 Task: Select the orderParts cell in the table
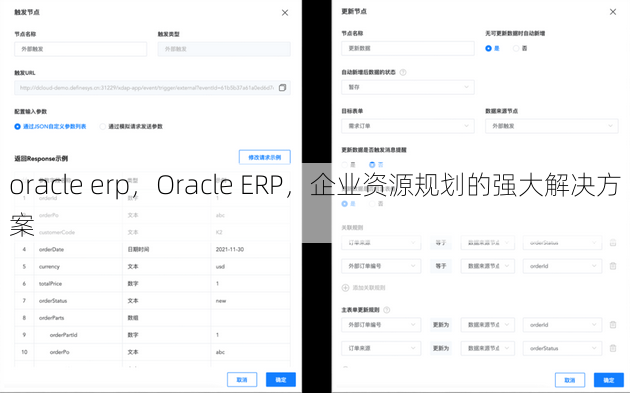(x=78, y=318)
